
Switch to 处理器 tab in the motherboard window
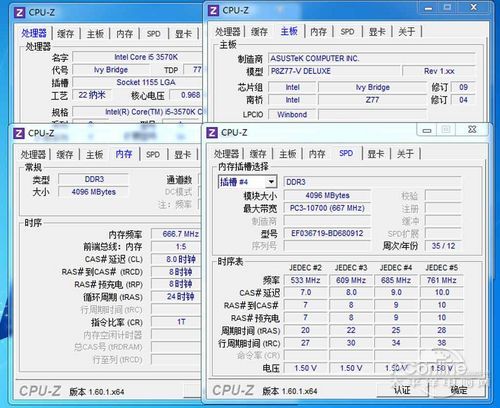point(228,32)
